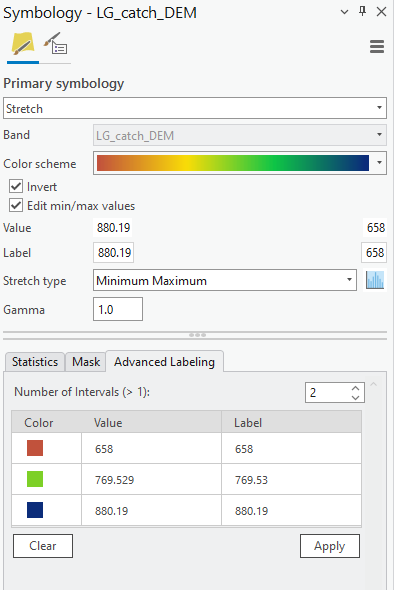Click the table Value cell 880.19
Screen dimensions: 394x590
coord(151,511)
